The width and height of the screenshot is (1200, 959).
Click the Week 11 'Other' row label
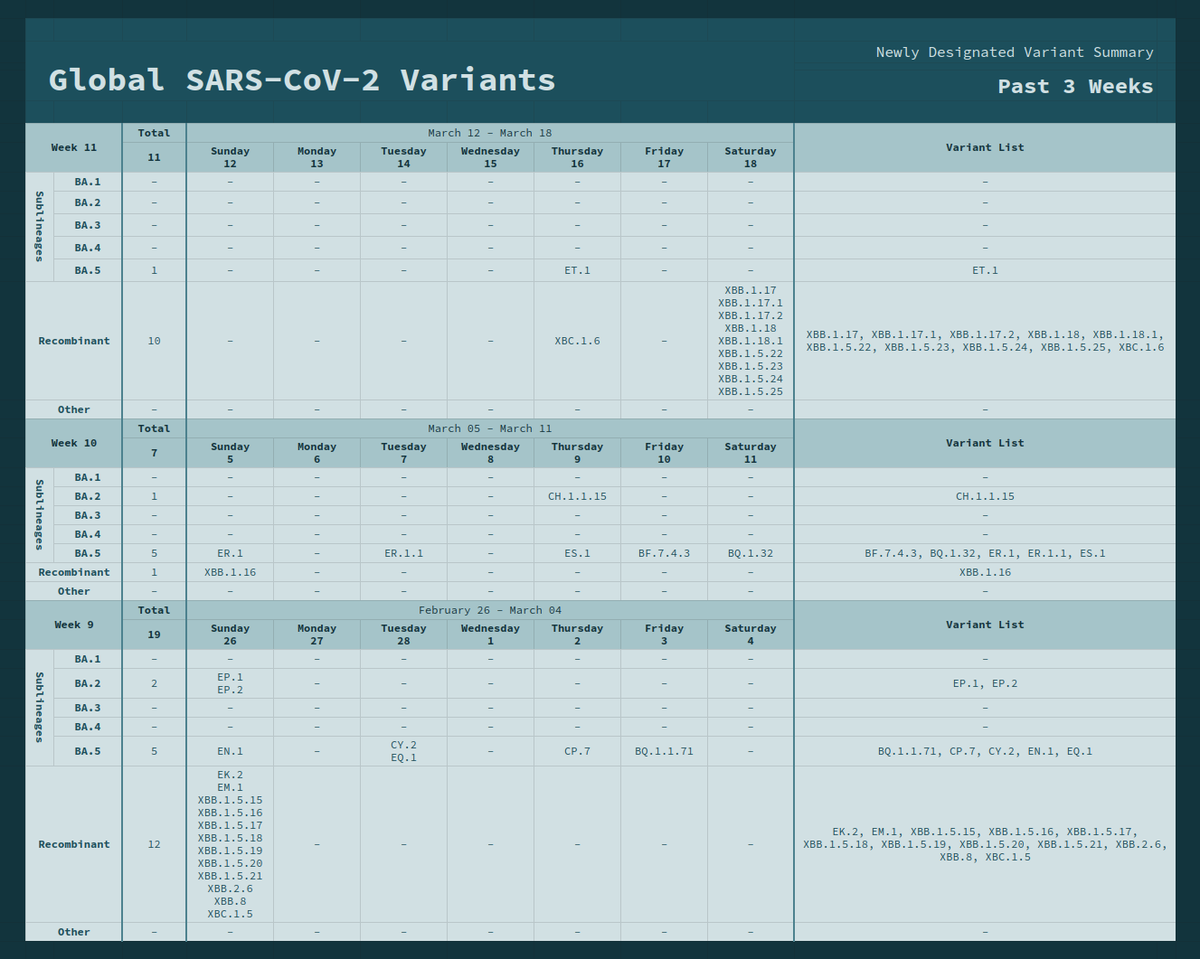[74, 409]
